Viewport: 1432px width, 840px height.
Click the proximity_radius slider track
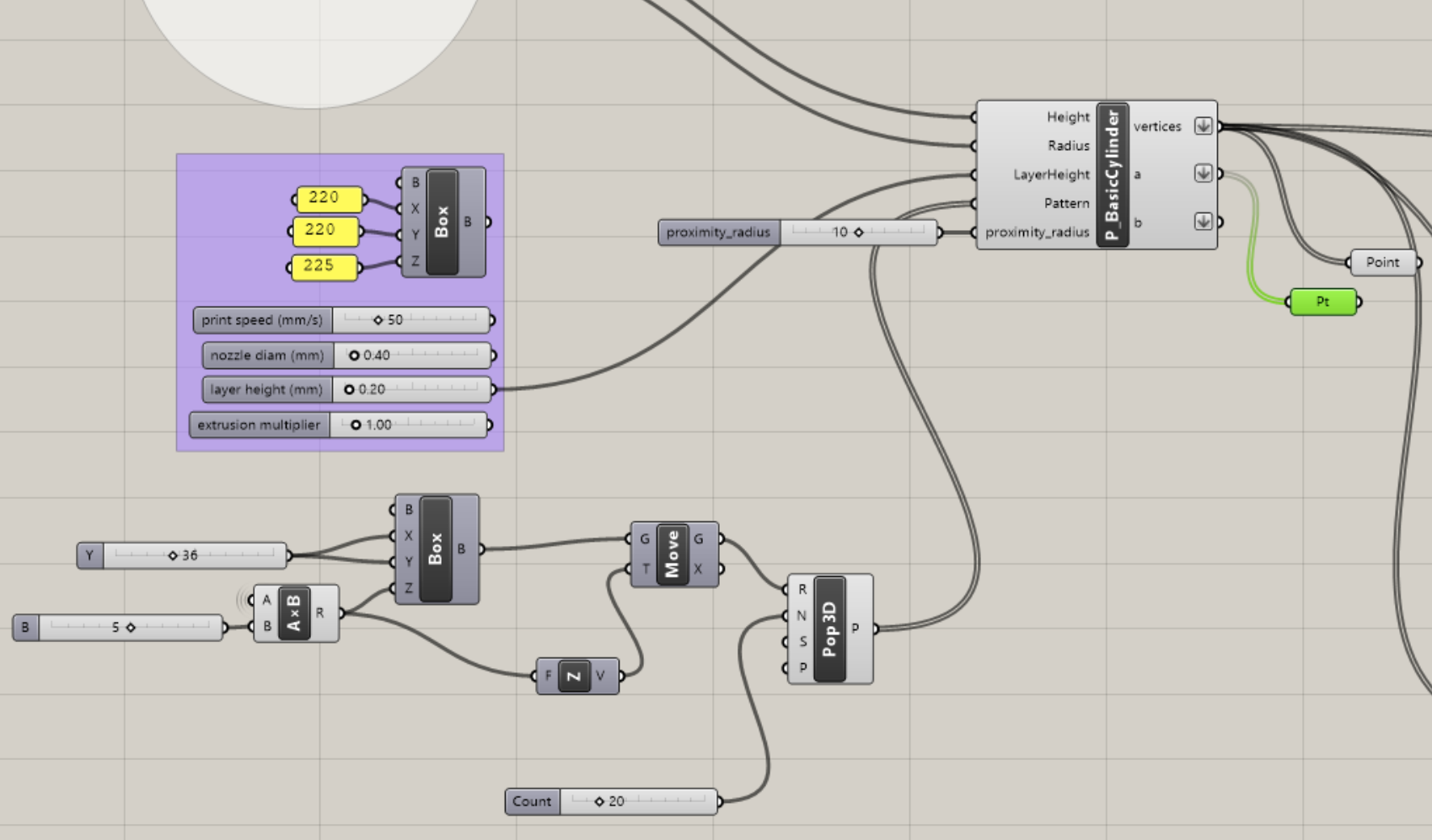[858, 232]
